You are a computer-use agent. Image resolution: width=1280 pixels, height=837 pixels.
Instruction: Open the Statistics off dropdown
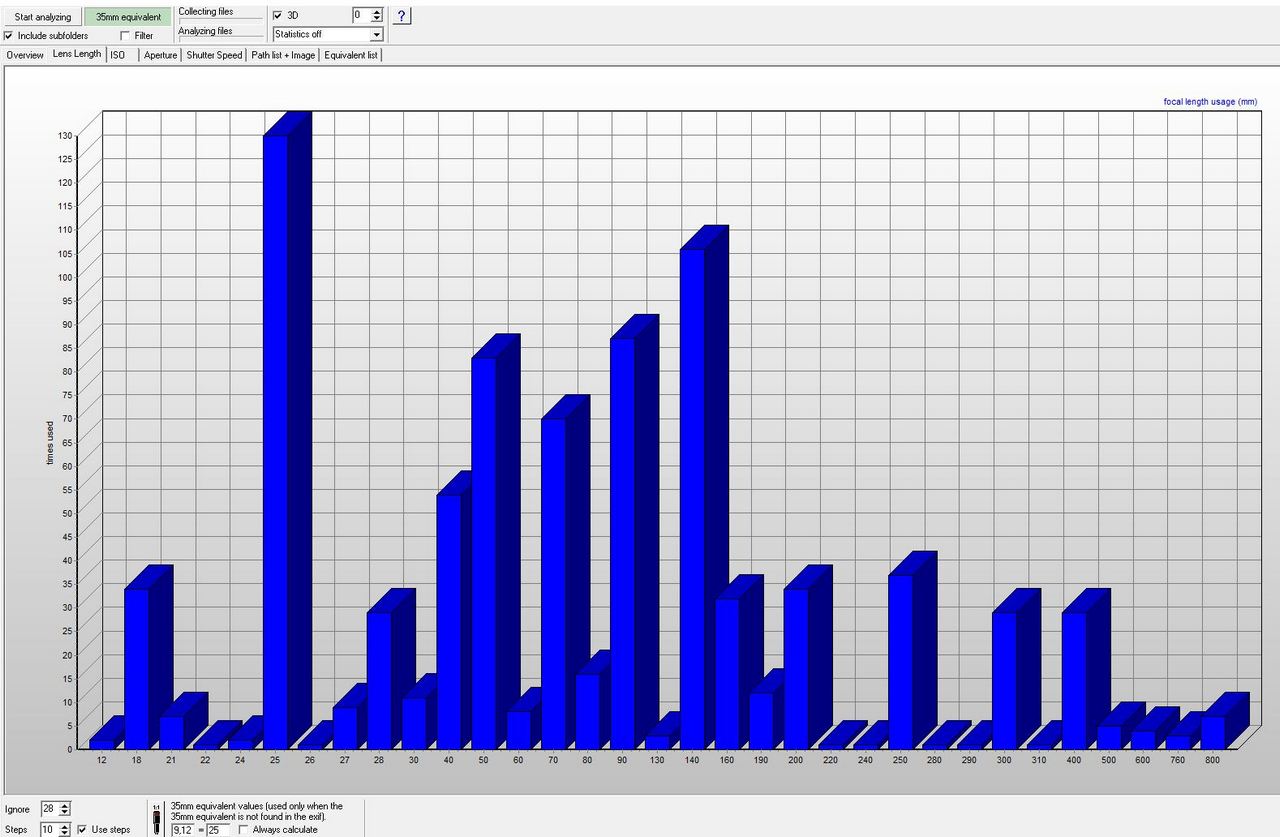point(328,34)
